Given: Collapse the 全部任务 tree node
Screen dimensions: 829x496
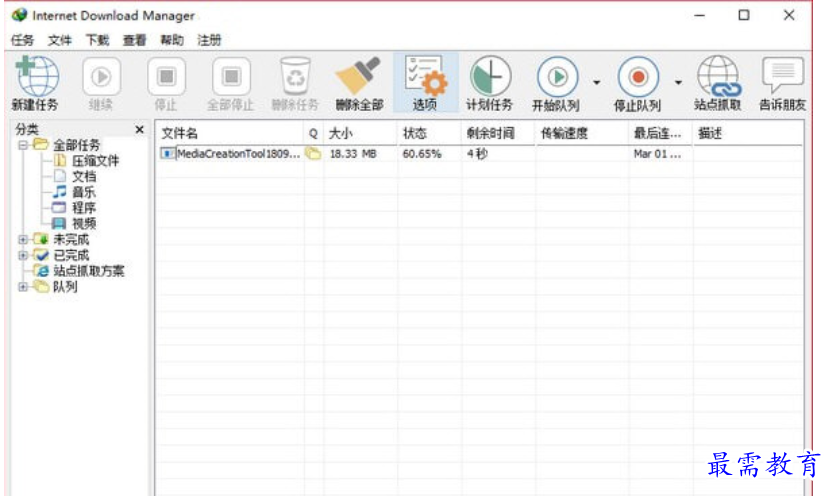Looking at the screenshot, I should pyautogui.click(x=23, y=145).
